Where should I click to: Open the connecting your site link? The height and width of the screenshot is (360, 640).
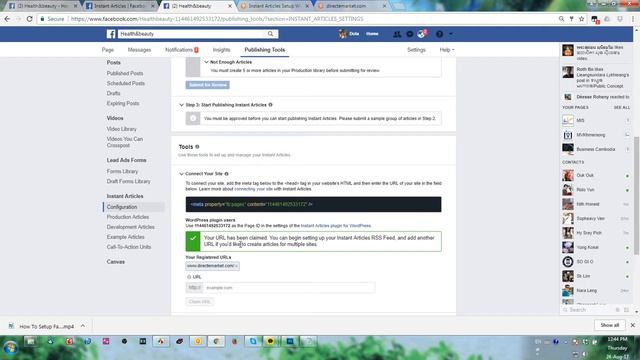[x=253, y=189]
